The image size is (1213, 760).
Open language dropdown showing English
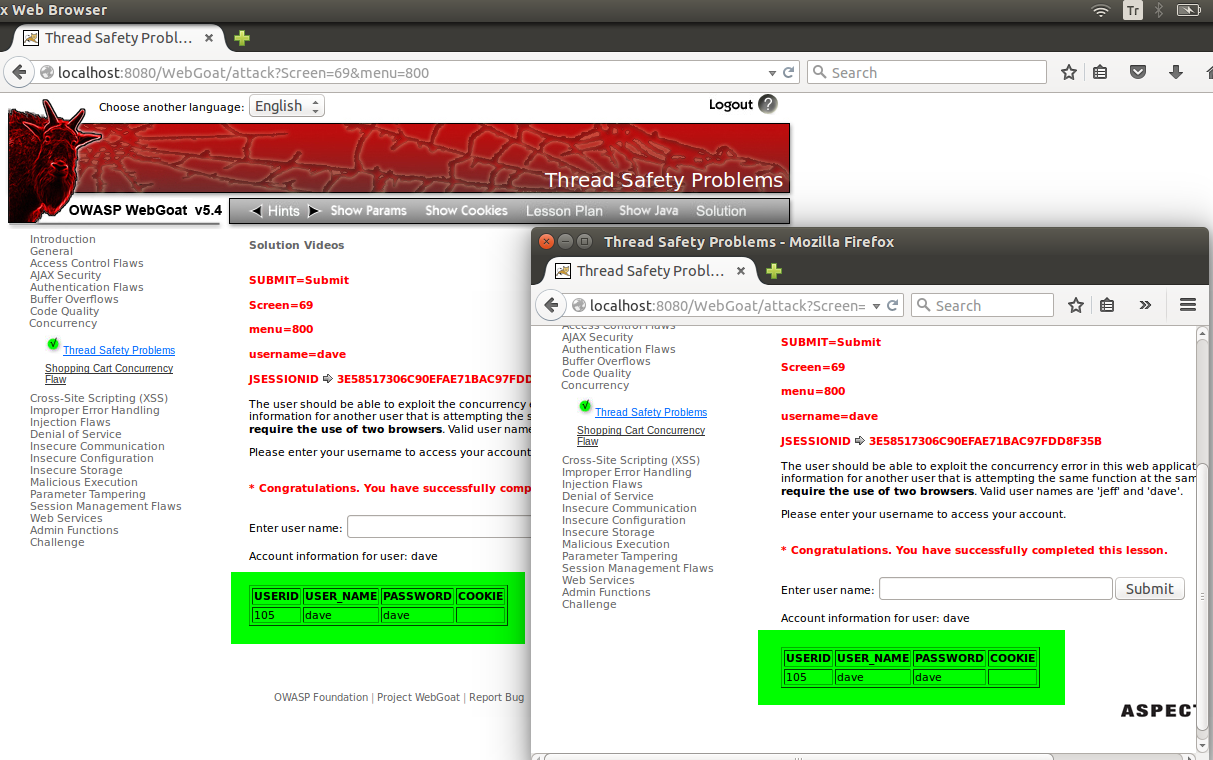coord(287,106)
